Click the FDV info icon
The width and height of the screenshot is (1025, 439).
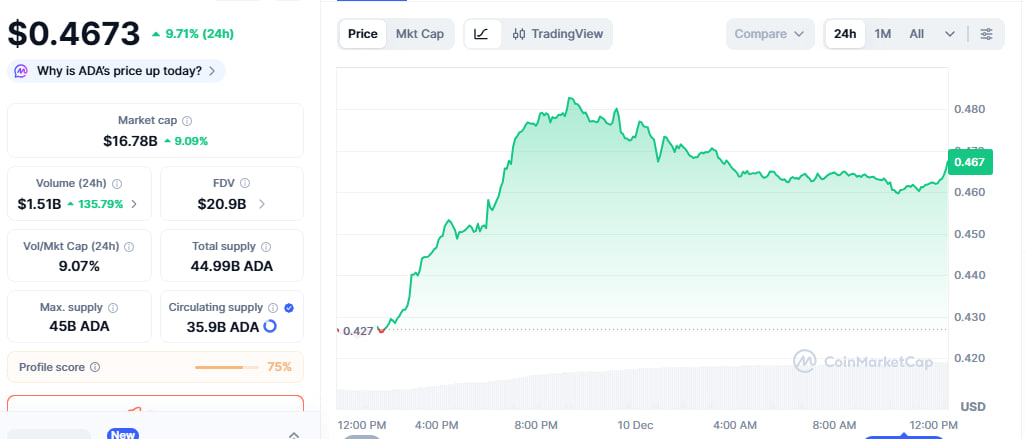click(245, 184)
